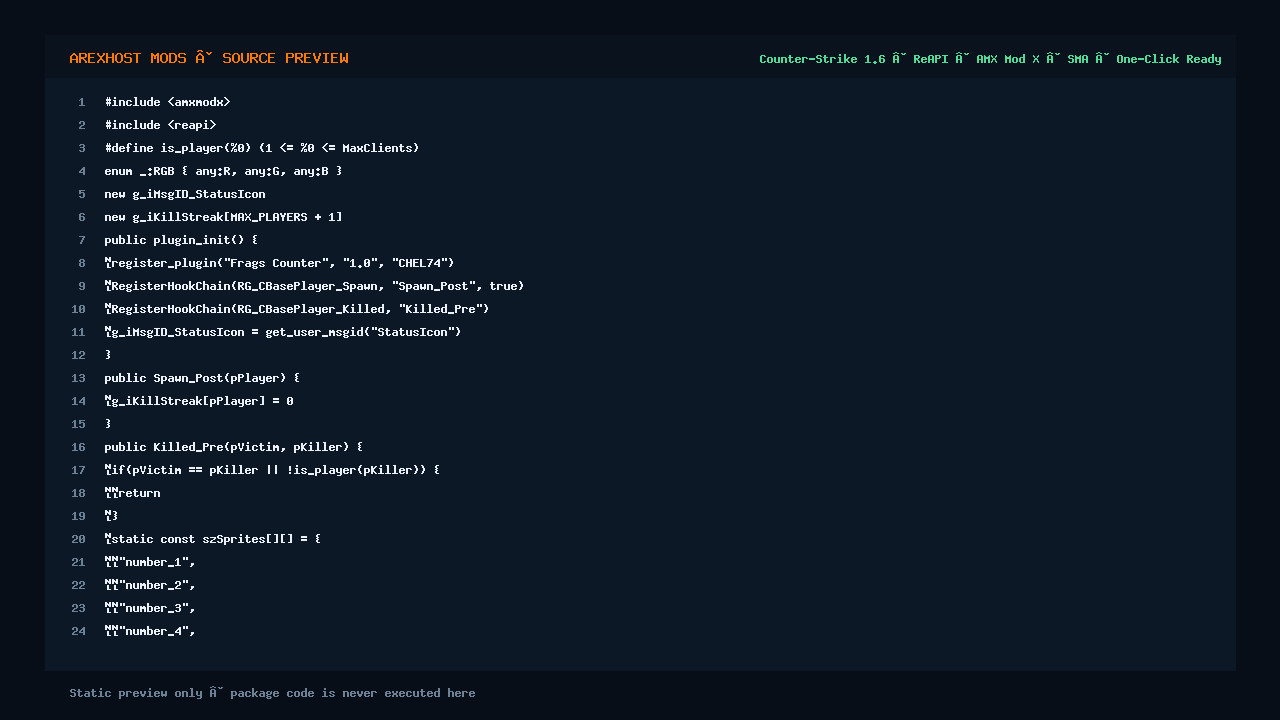Click 'new g_iKillStreak[MAX_PLAYERS + 1]' line
Screen dimensions: 1280x720
click(x=223, y=217)
